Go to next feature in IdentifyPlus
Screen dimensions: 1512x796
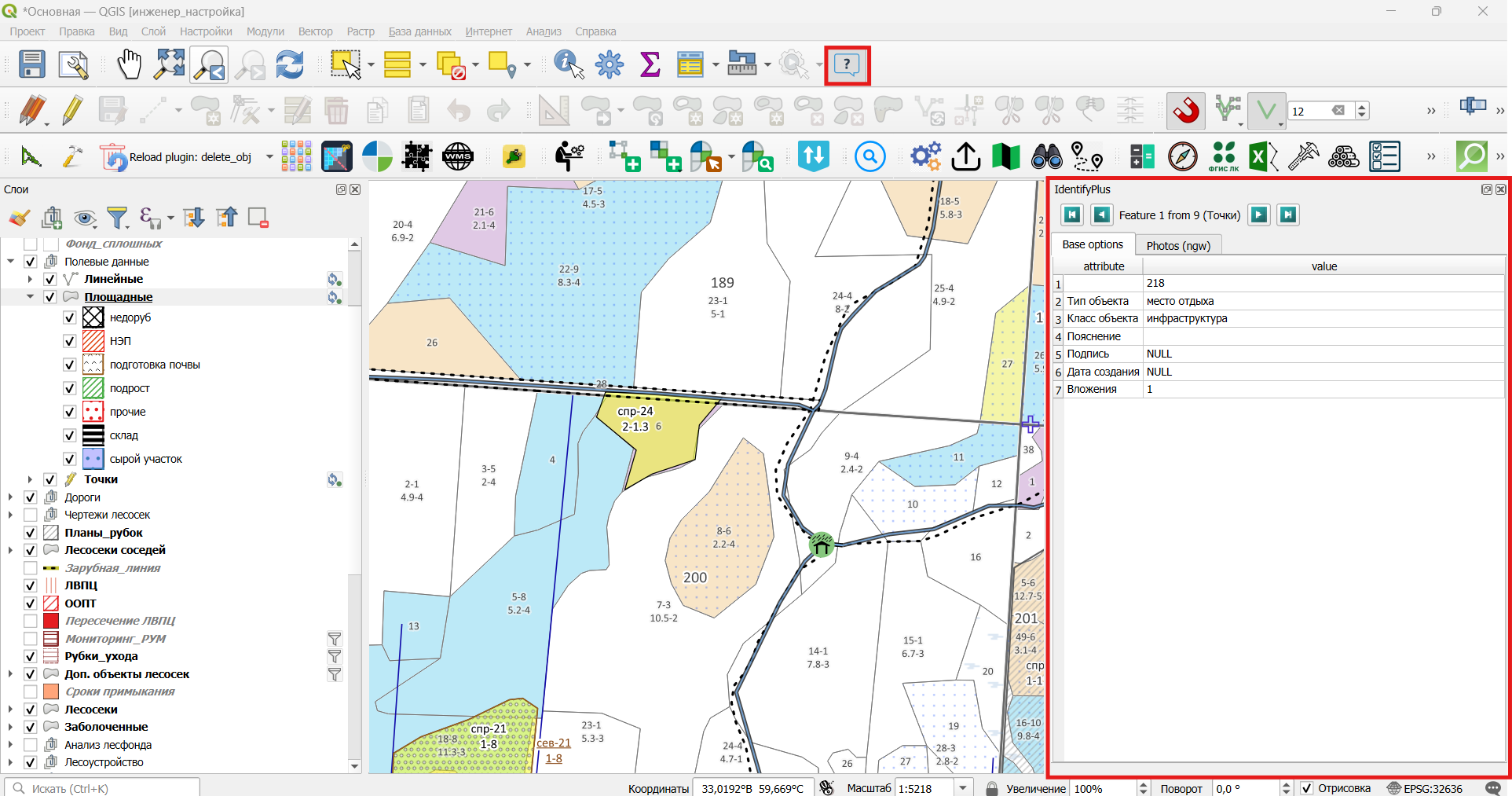(1259, 215)
